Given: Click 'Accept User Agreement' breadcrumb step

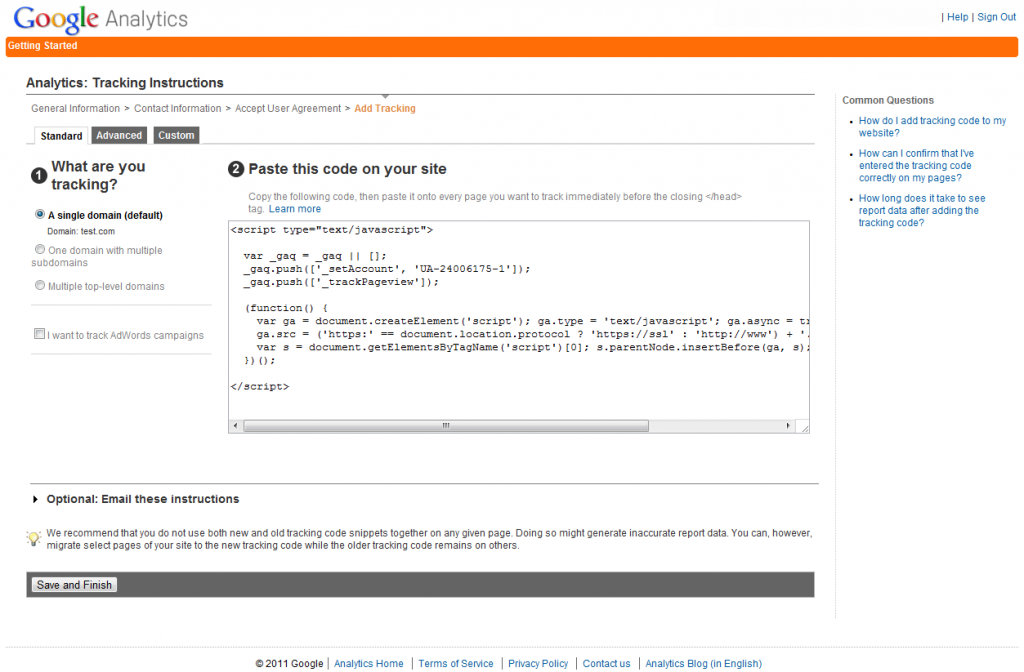Looking at the screenshot, I should coord(288,108).
